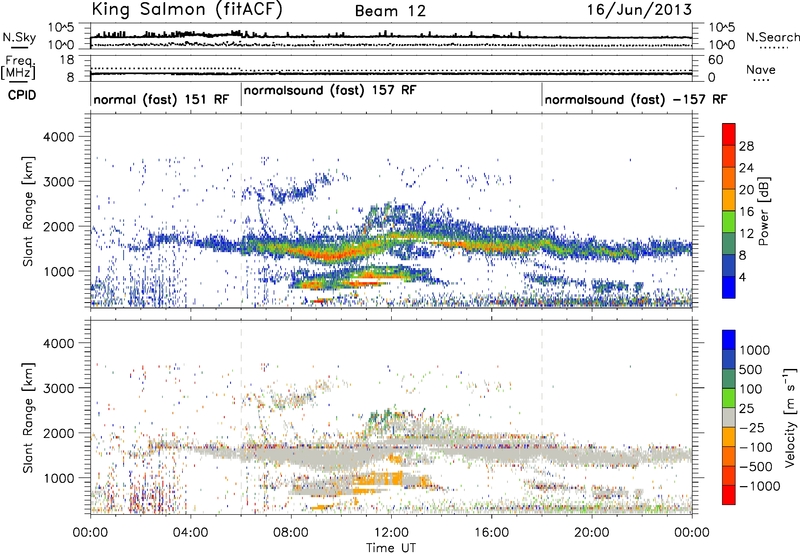Select the '24' Power colorbar value
800x554 pixels.
746,168
